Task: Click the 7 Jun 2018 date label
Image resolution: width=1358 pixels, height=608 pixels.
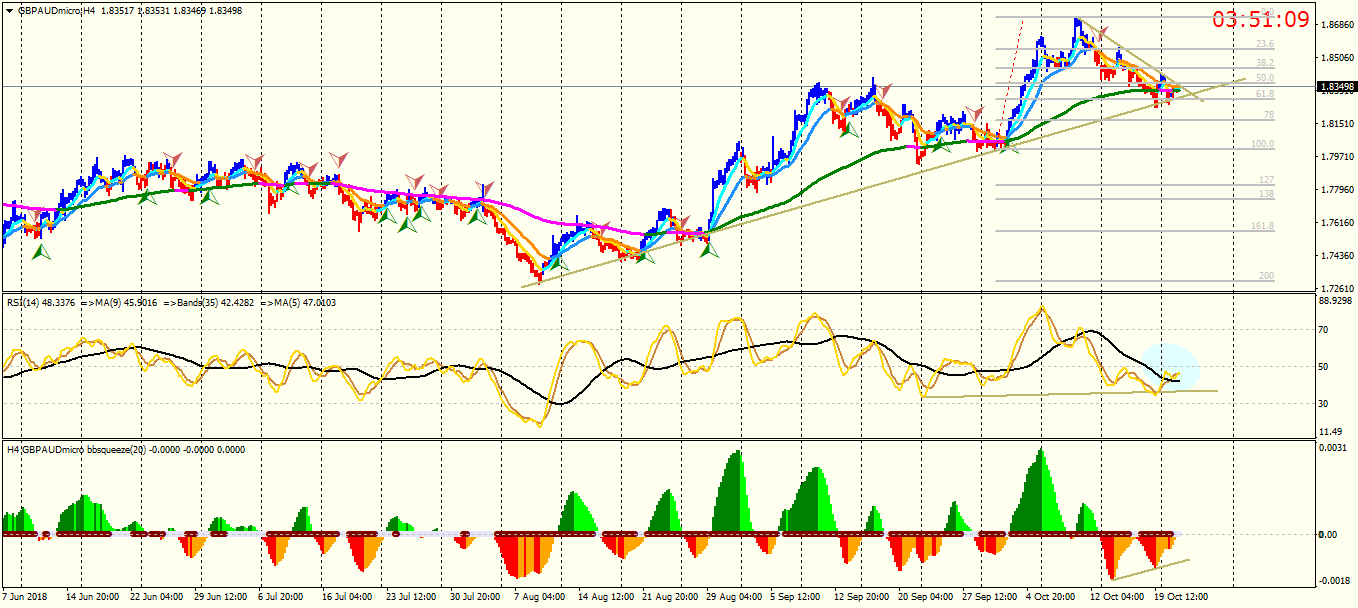Action: pyautogui.click(x=24, y=597)
